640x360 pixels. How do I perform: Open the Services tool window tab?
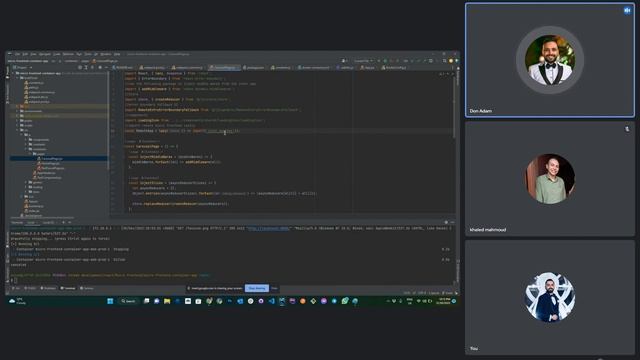87,288
